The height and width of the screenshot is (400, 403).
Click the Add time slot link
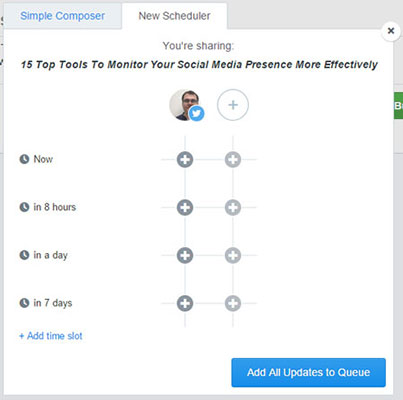(51, 336)
